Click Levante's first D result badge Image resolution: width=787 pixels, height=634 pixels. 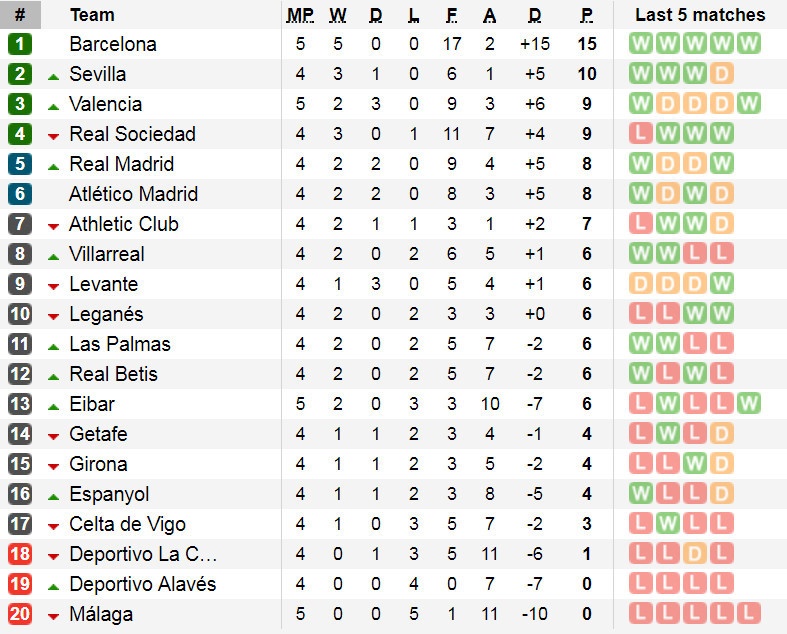point(641,284)
